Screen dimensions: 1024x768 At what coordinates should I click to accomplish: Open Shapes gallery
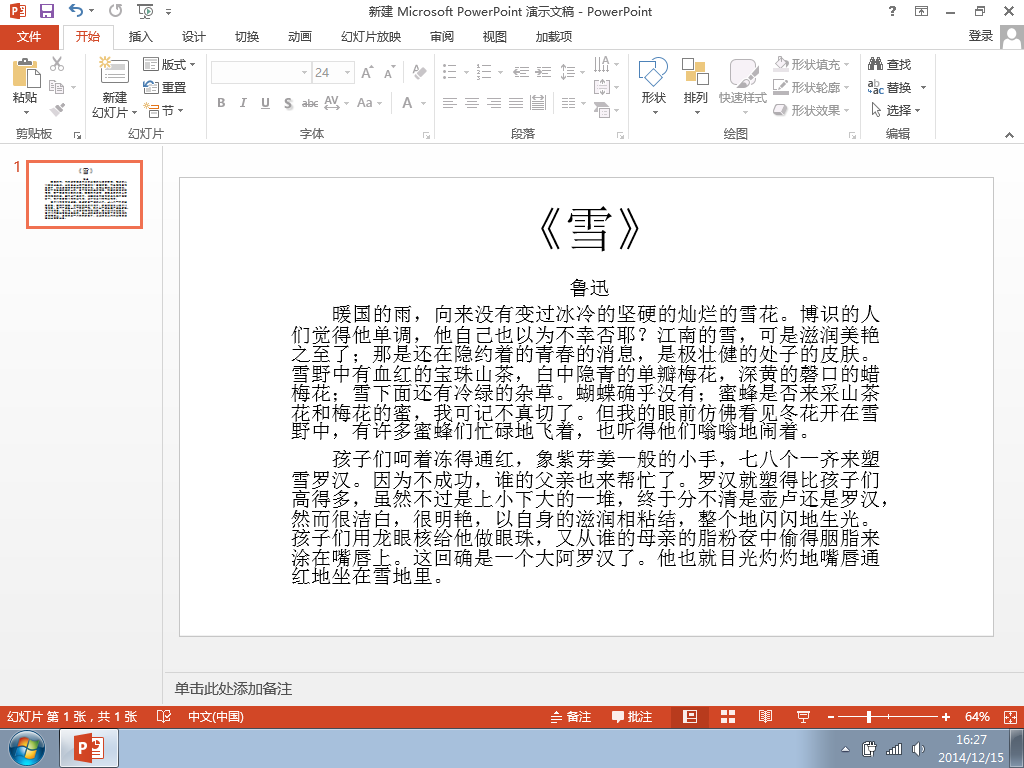coord(653,88)
